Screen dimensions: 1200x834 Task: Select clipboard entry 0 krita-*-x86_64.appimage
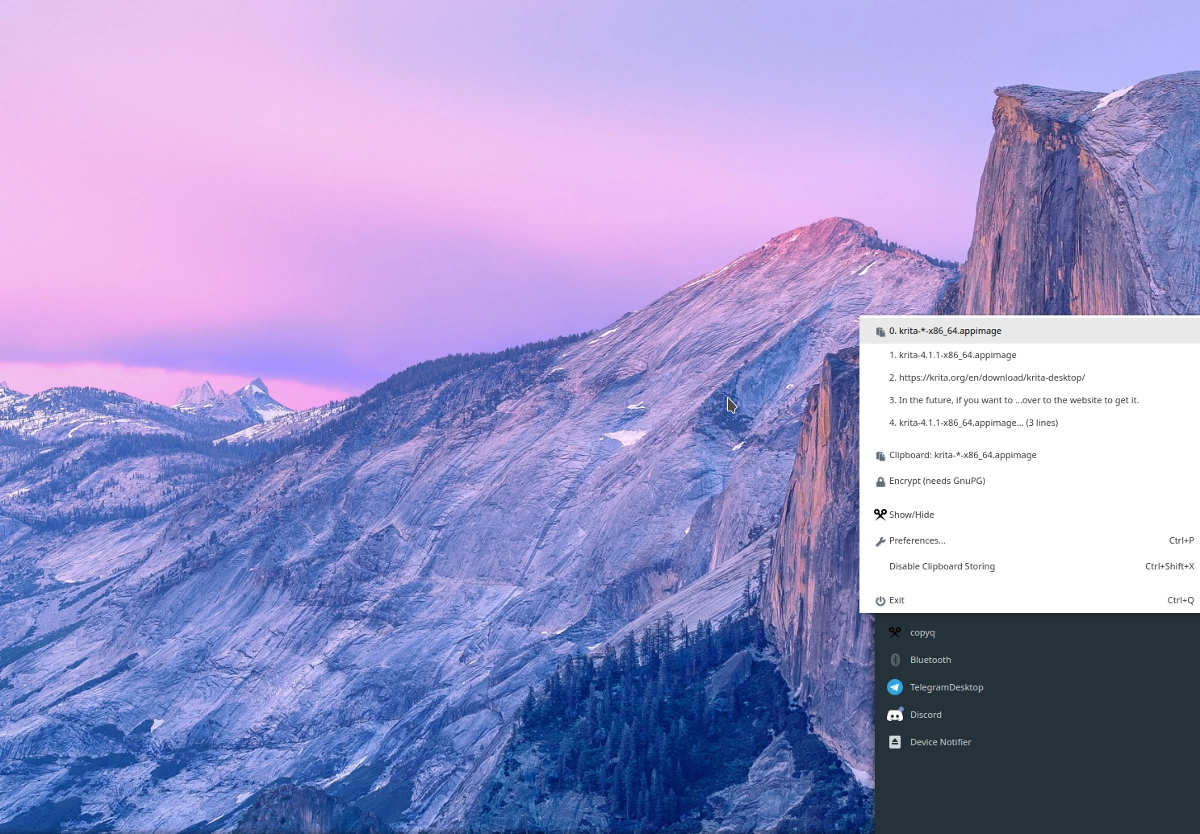pyautogui.click(x=1030, y=331)
